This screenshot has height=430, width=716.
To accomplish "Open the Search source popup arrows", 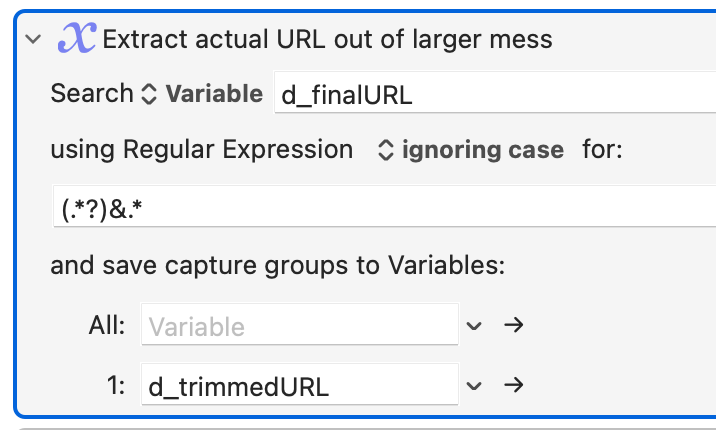I will [x=149, y=94].
